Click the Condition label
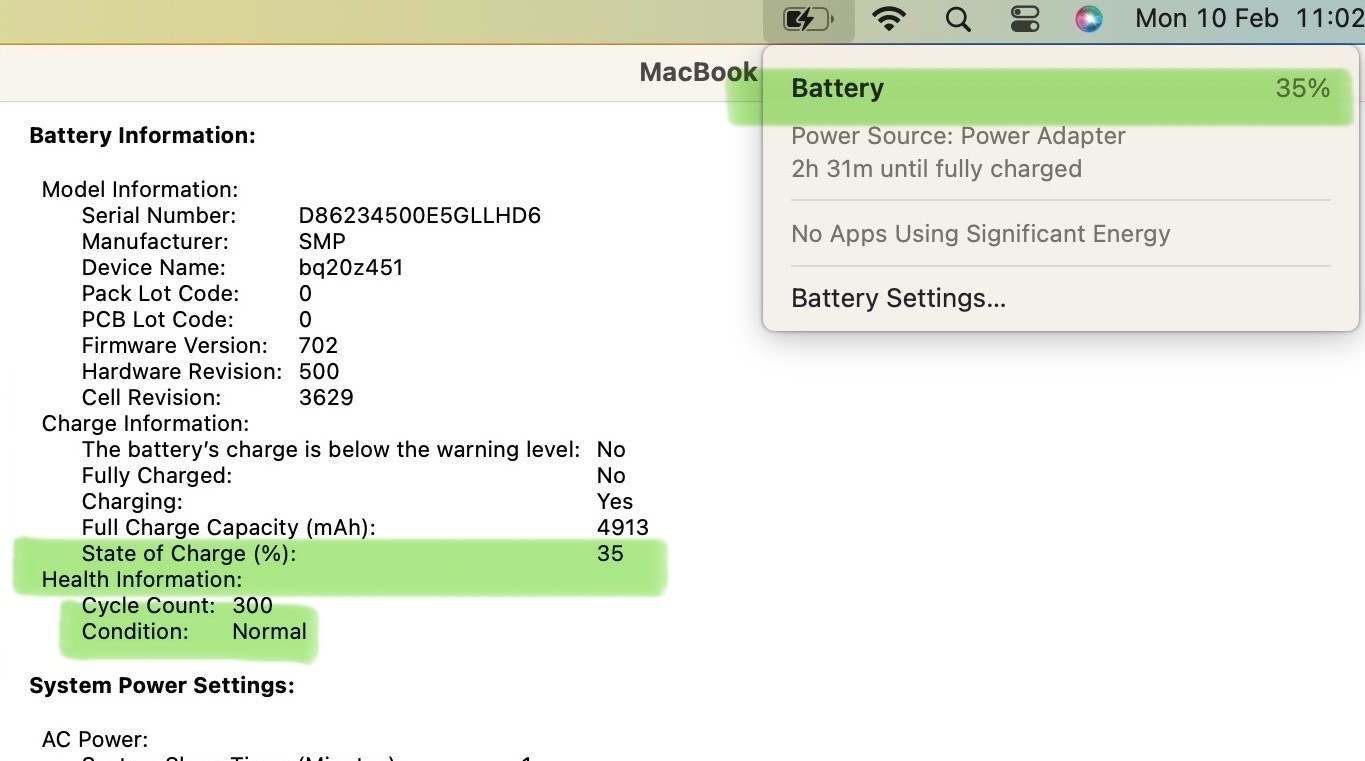This screenshot has height=761, width=1365. coord(135,631)
